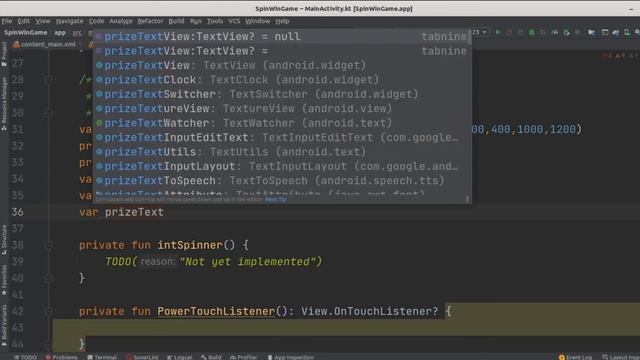The image size is (640, 360).
Task: Choose the prizeTextUtils completion item
Action: coord(281,152)
